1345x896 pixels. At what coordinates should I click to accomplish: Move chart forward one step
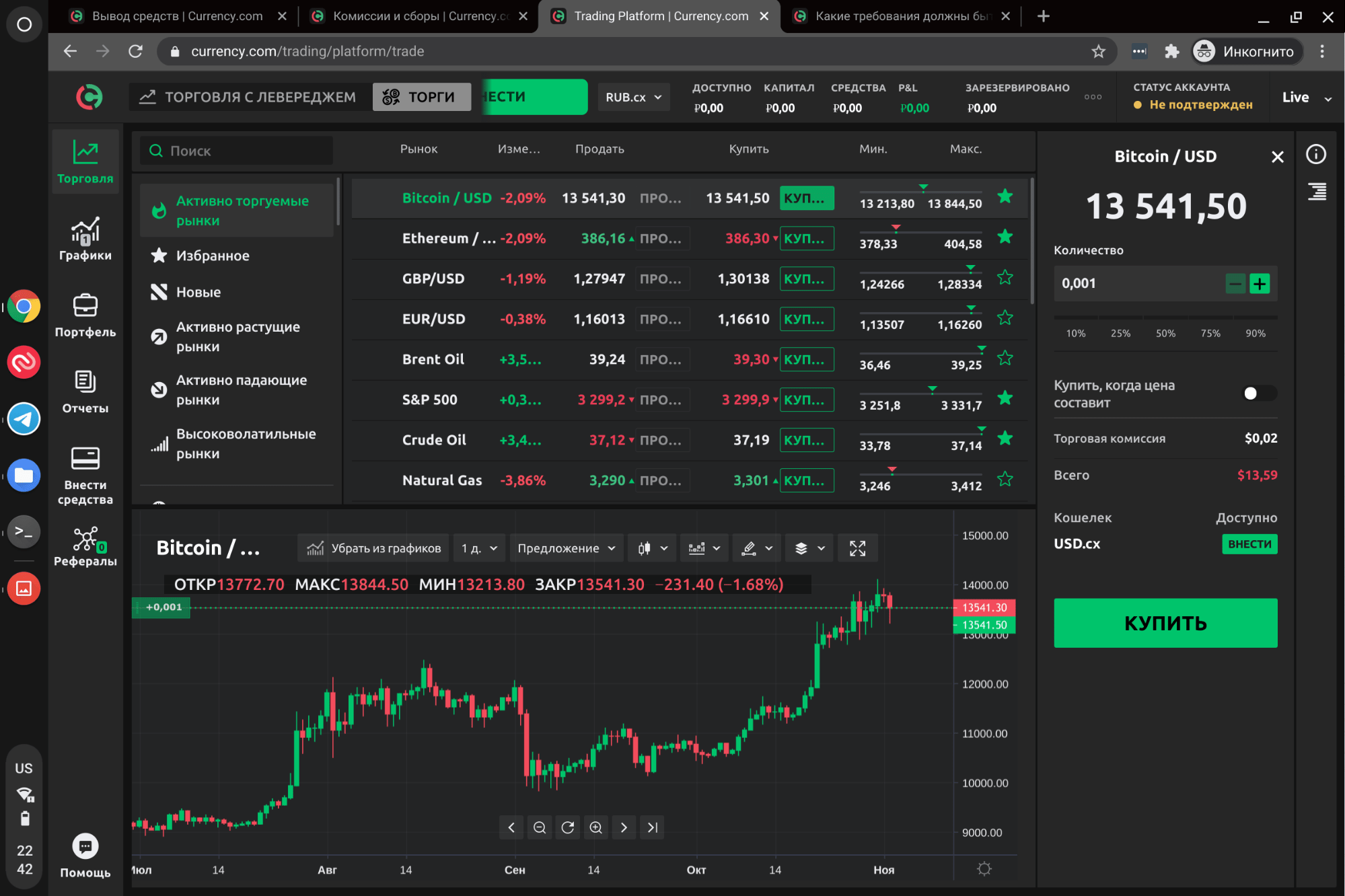click(624, 827)
